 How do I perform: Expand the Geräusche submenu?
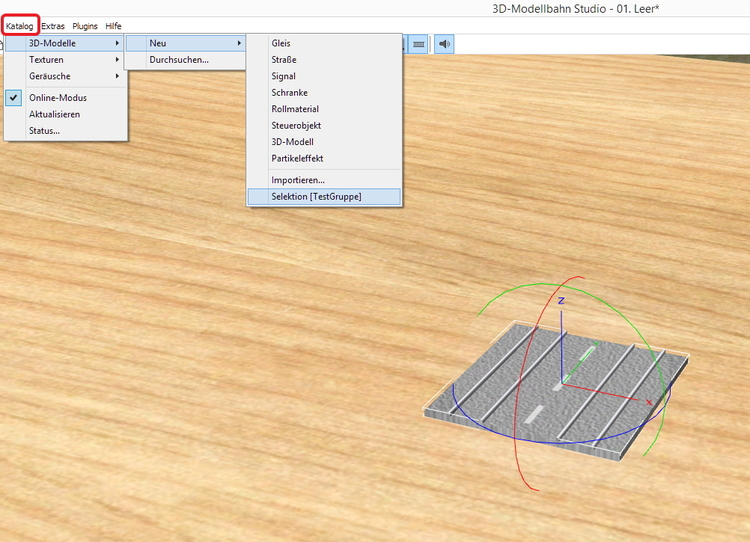point(49,76)
